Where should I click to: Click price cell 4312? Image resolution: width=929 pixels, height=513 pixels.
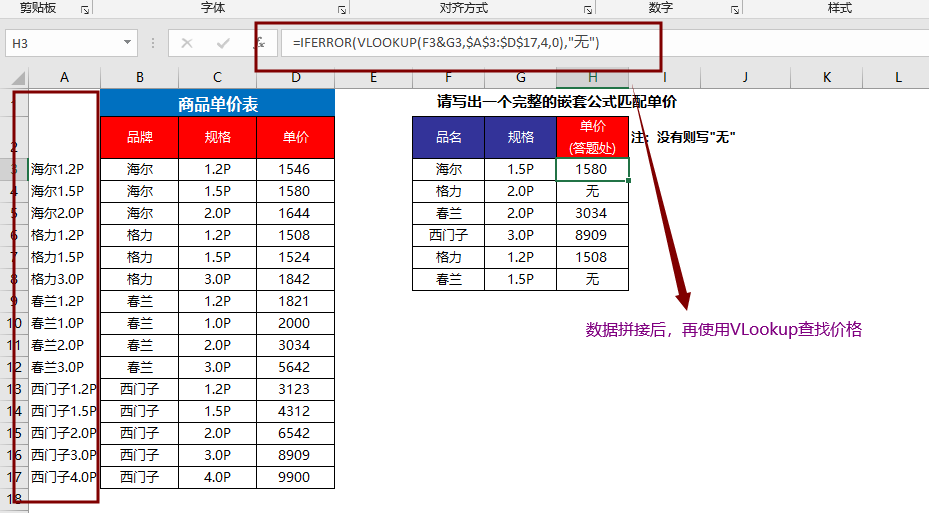tap(296, 411)
